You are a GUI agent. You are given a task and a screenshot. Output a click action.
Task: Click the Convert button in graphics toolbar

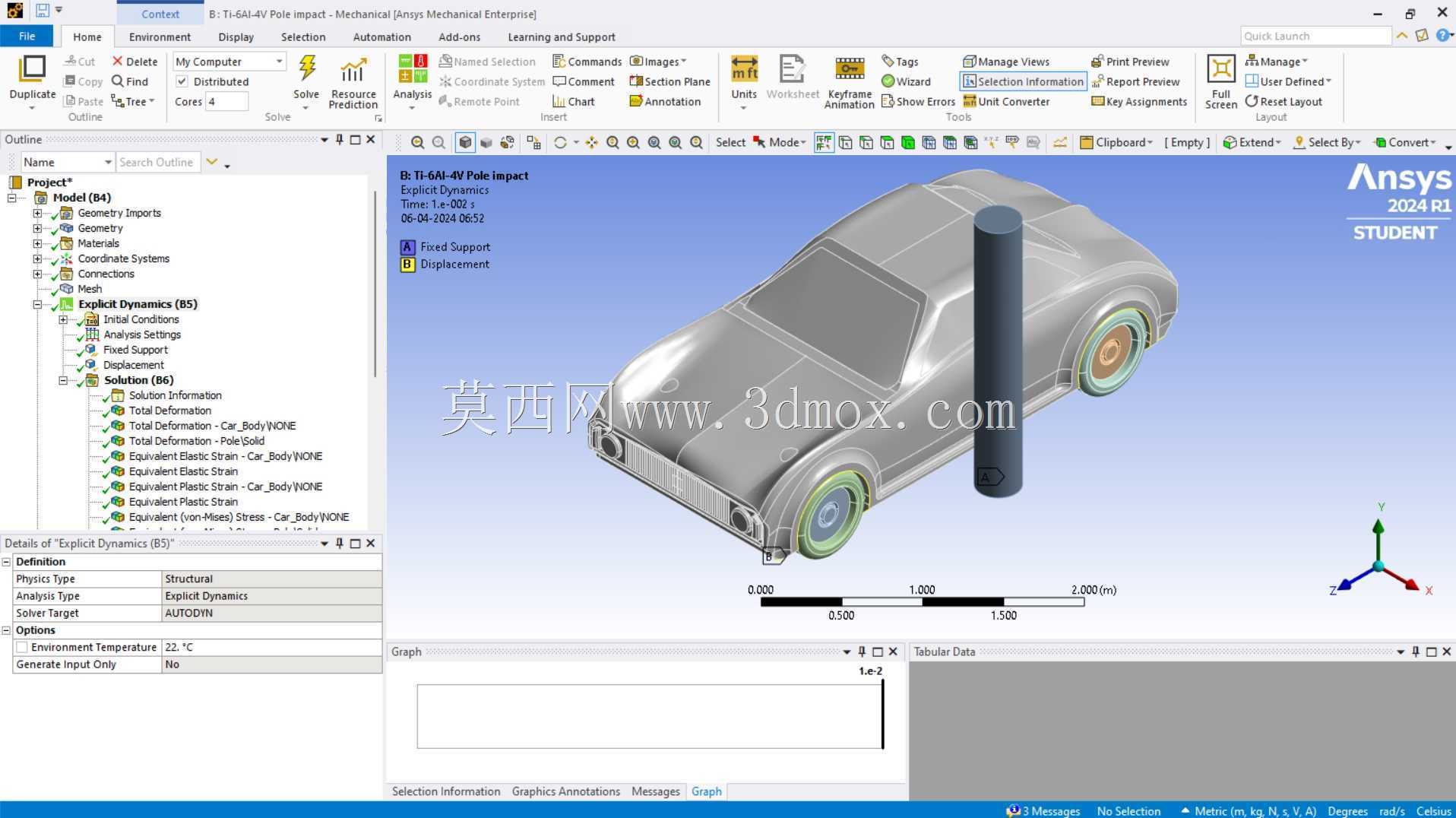point(1405,142)
